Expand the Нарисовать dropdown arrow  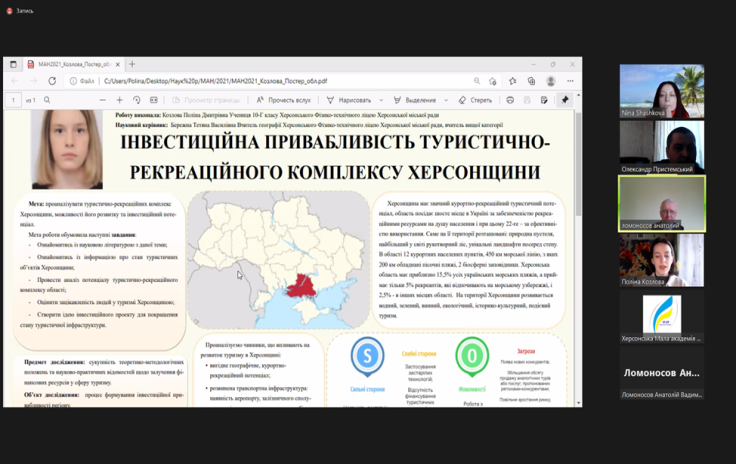pos(381,100)
